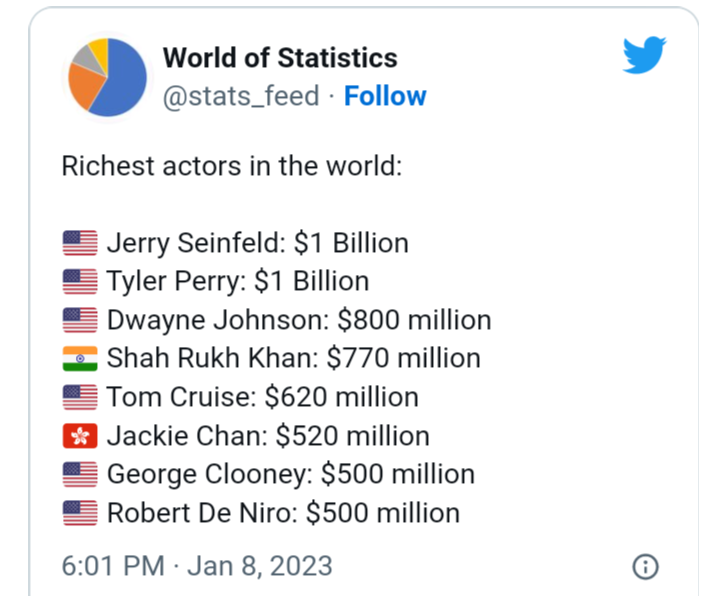The height and width of the screenshot is (596, 720).
Task: Click the @stats_feed handle
Action: point(241,96)
